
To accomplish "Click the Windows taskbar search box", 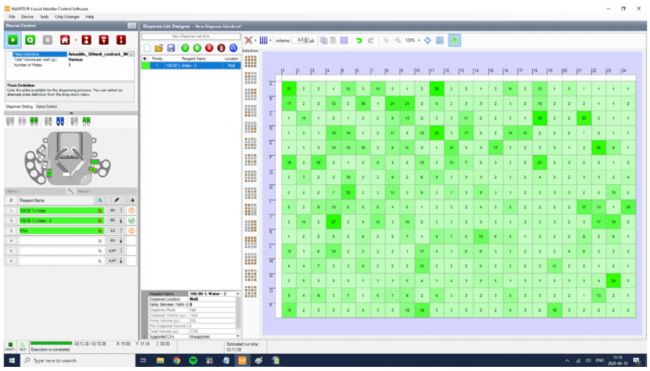I will pos(79,361).
